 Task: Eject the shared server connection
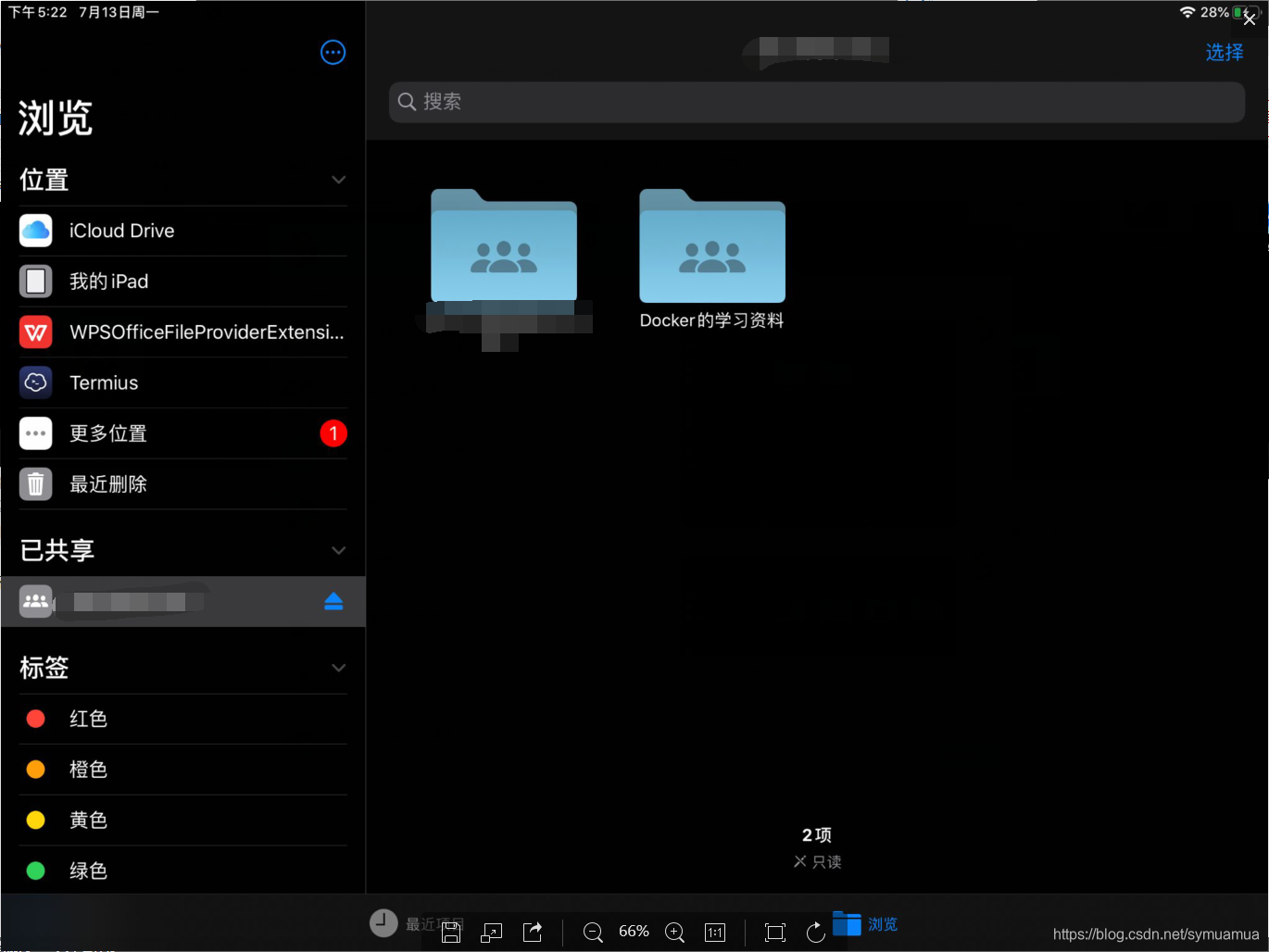click(334, 602)
